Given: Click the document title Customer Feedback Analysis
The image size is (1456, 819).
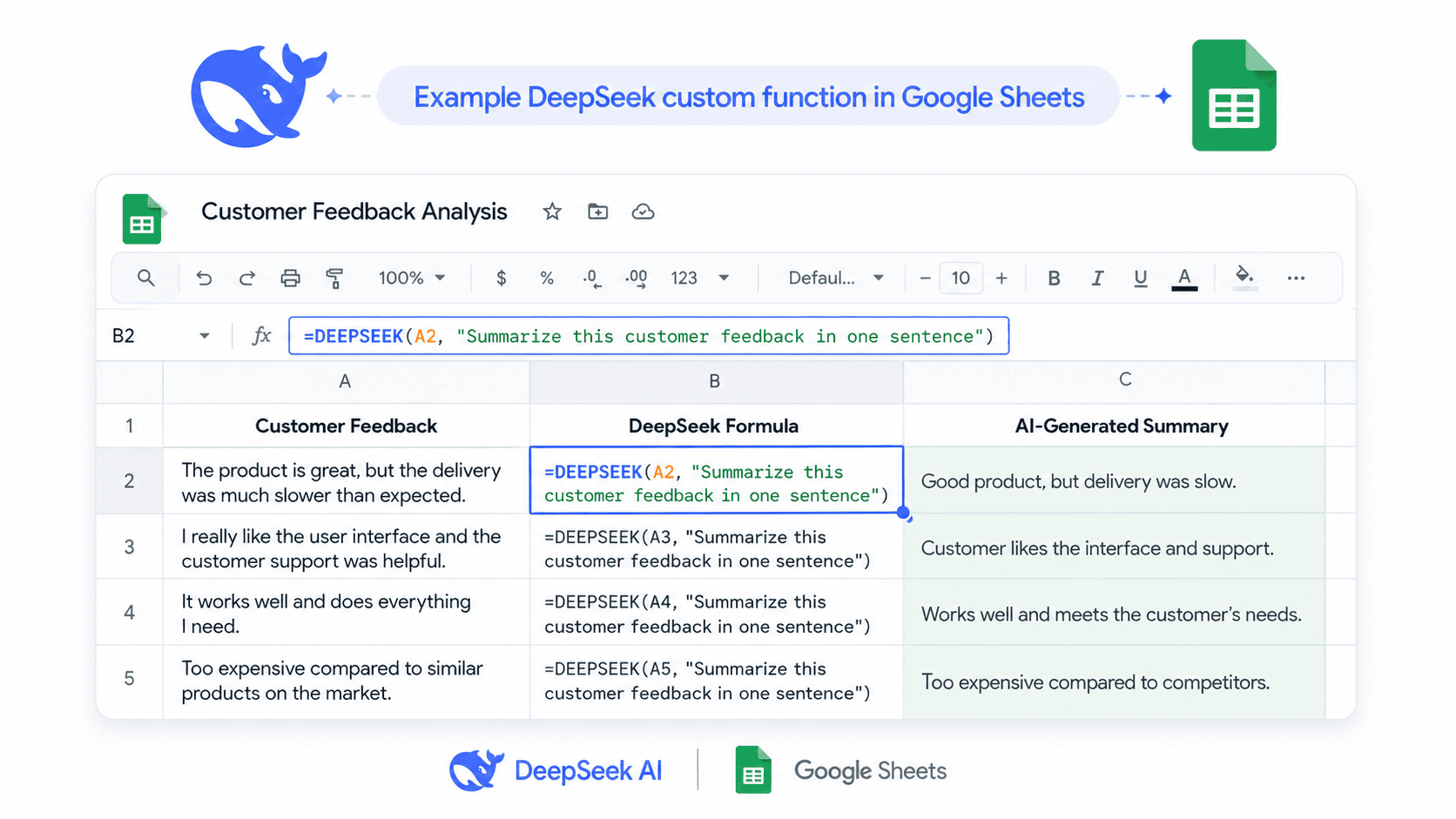Looking at the screenshot, I should tap(354, 211).
